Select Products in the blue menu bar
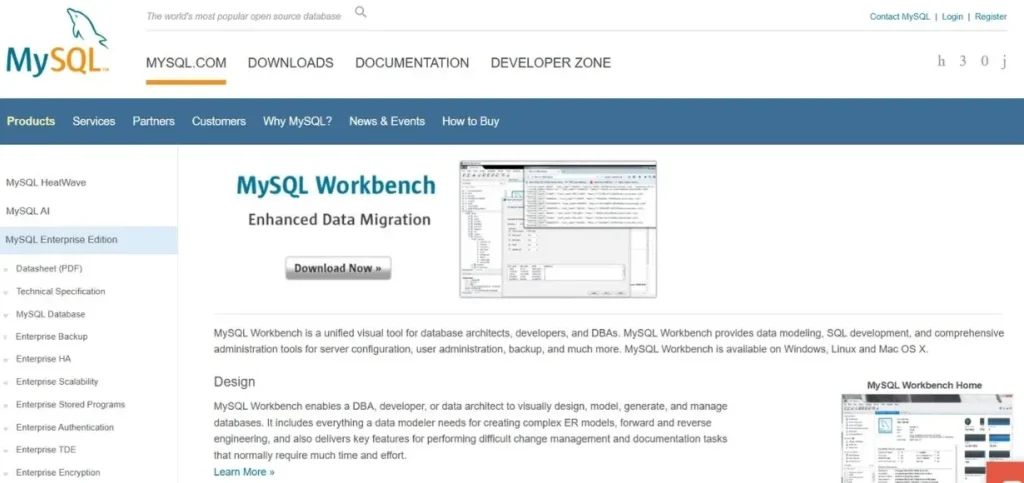 coord(31,121)
